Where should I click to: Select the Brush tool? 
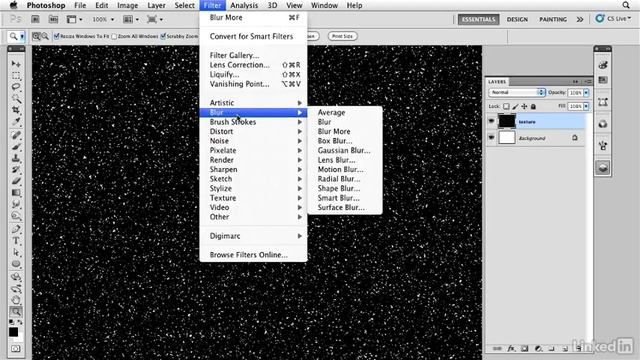[16, 147]
